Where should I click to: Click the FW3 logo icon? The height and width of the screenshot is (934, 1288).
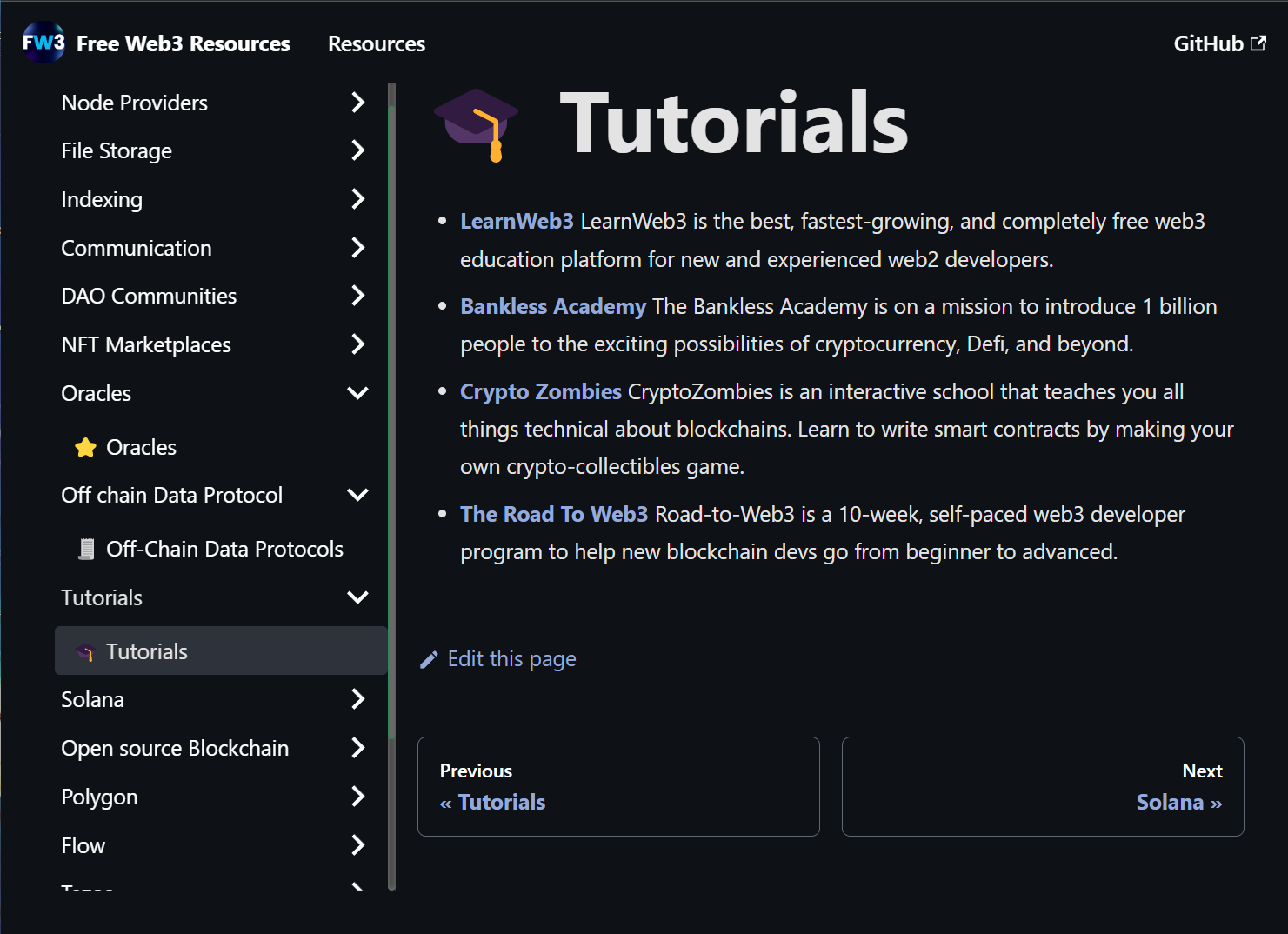(43, 42)
